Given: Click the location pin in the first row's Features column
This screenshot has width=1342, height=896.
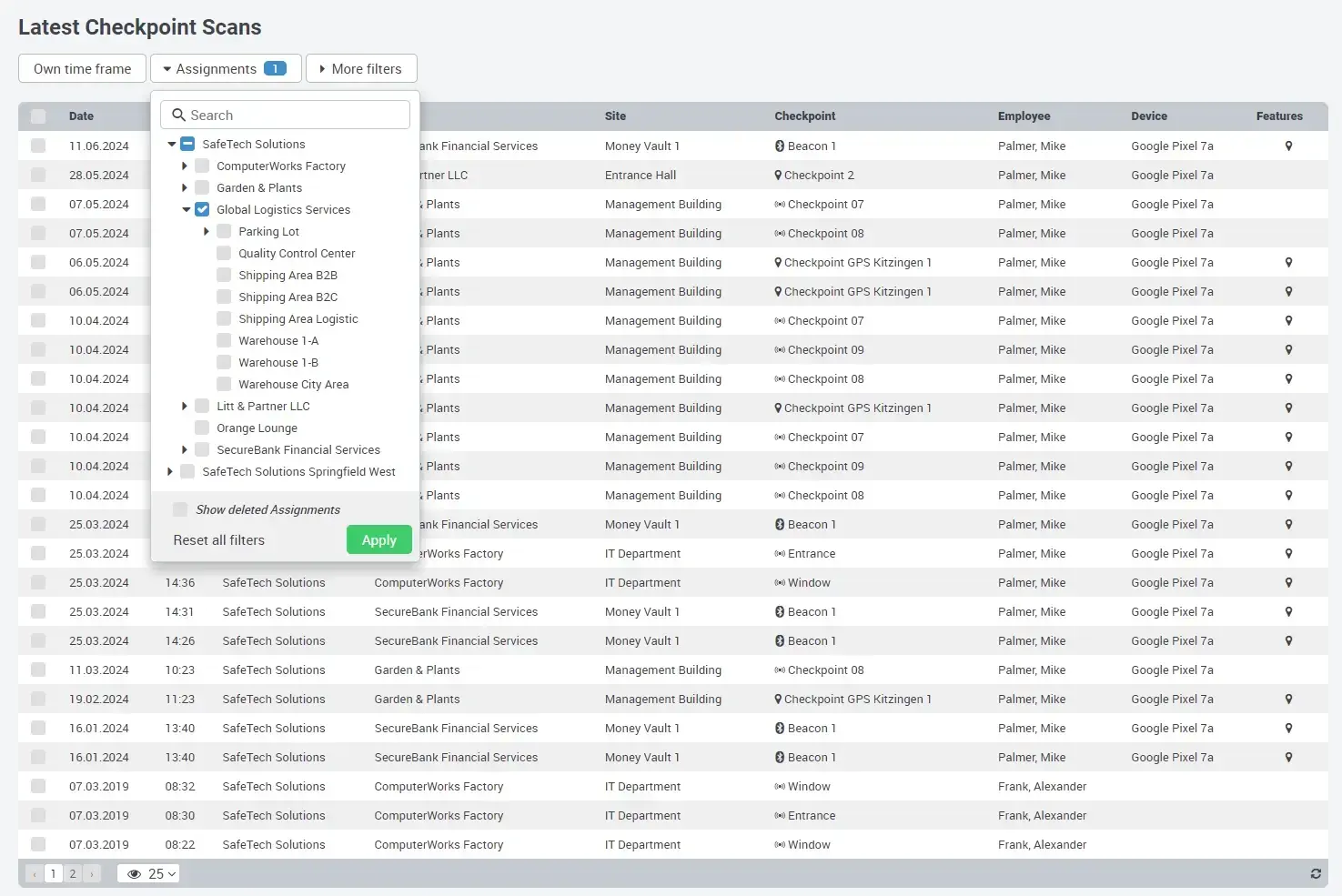Looking at the screenshot, I should click(1288, 146).
